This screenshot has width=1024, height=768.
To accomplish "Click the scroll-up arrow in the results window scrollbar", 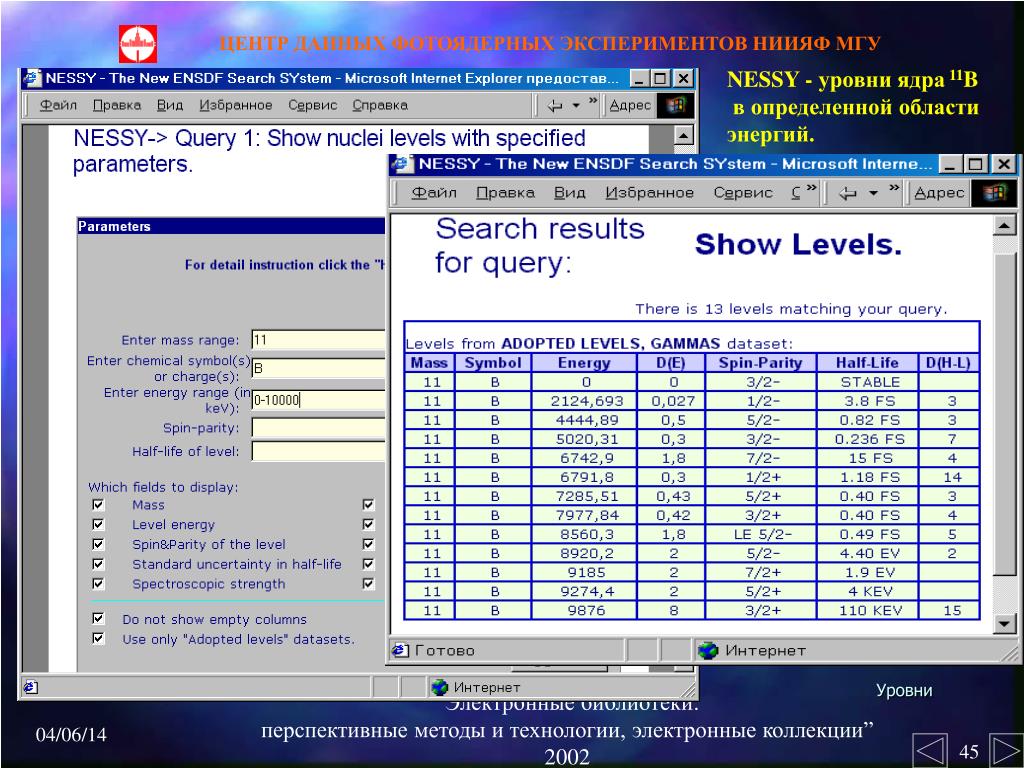I will [x=1004, y=226].
